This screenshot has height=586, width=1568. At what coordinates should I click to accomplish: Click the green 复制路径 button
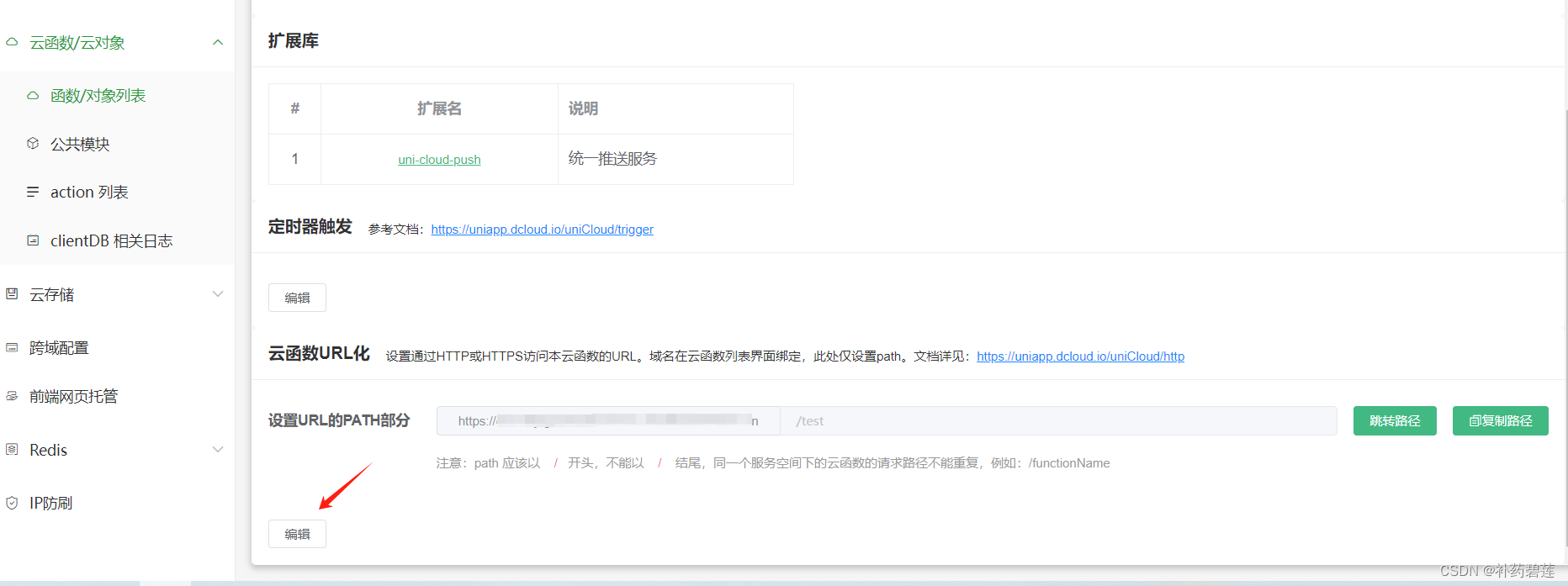pos(1501,420)
